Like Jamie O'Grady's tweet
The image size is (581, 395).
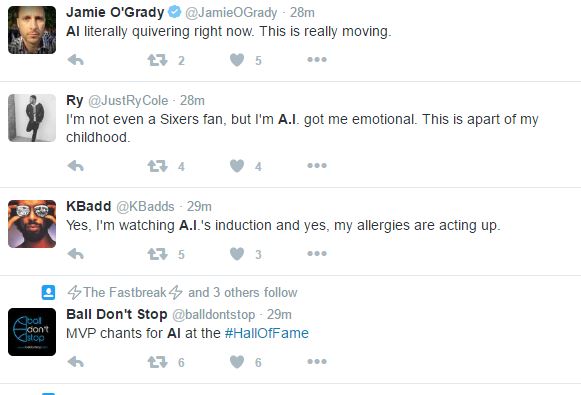(x=237, y=60)
